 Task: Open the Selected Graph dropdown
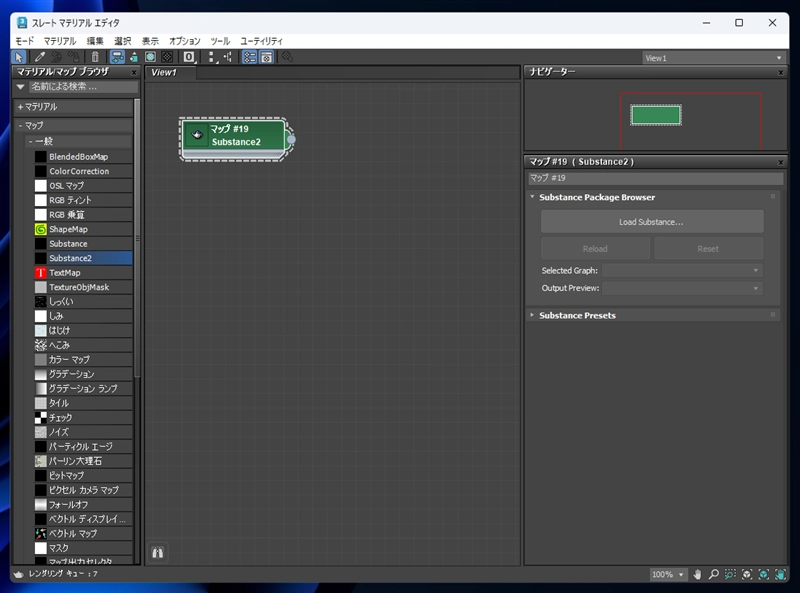pos(682,270)
